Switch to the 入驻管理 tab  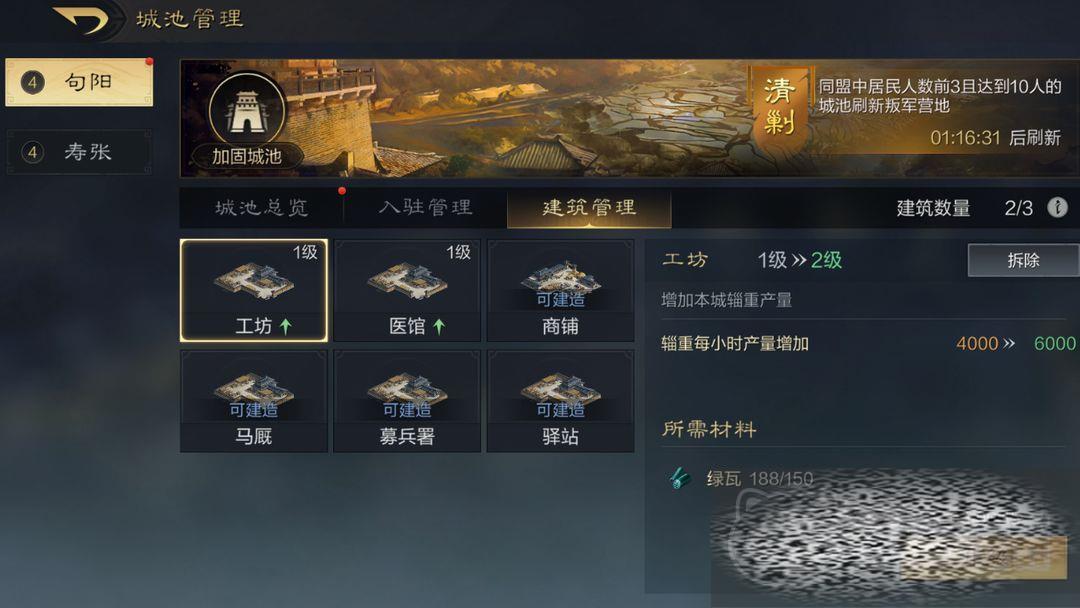point(425,207)
